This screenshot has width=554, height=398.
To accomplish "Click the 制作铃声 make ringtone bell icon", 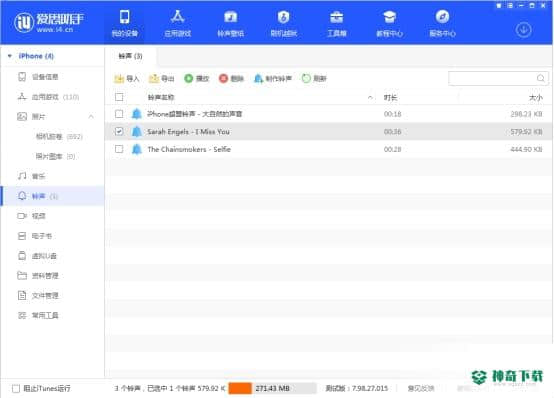I will pyautogui.click(x=258, y=78).
